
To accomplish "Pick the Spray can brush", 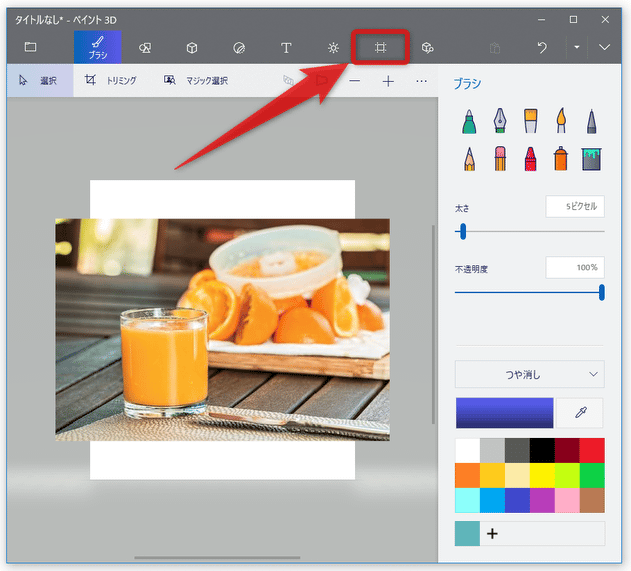I will tap(561, 159).
